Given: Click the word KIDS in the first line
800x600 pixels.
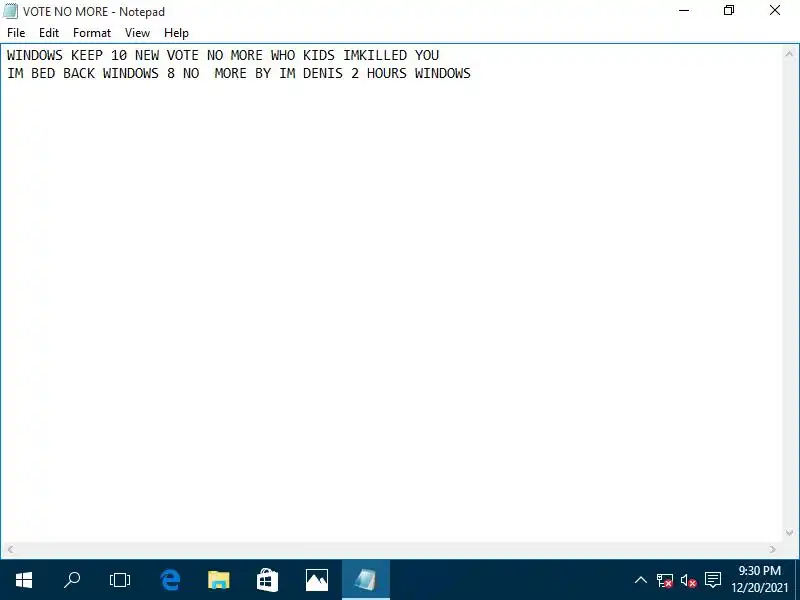Looking at the screenshot, I should coord(319,55).
